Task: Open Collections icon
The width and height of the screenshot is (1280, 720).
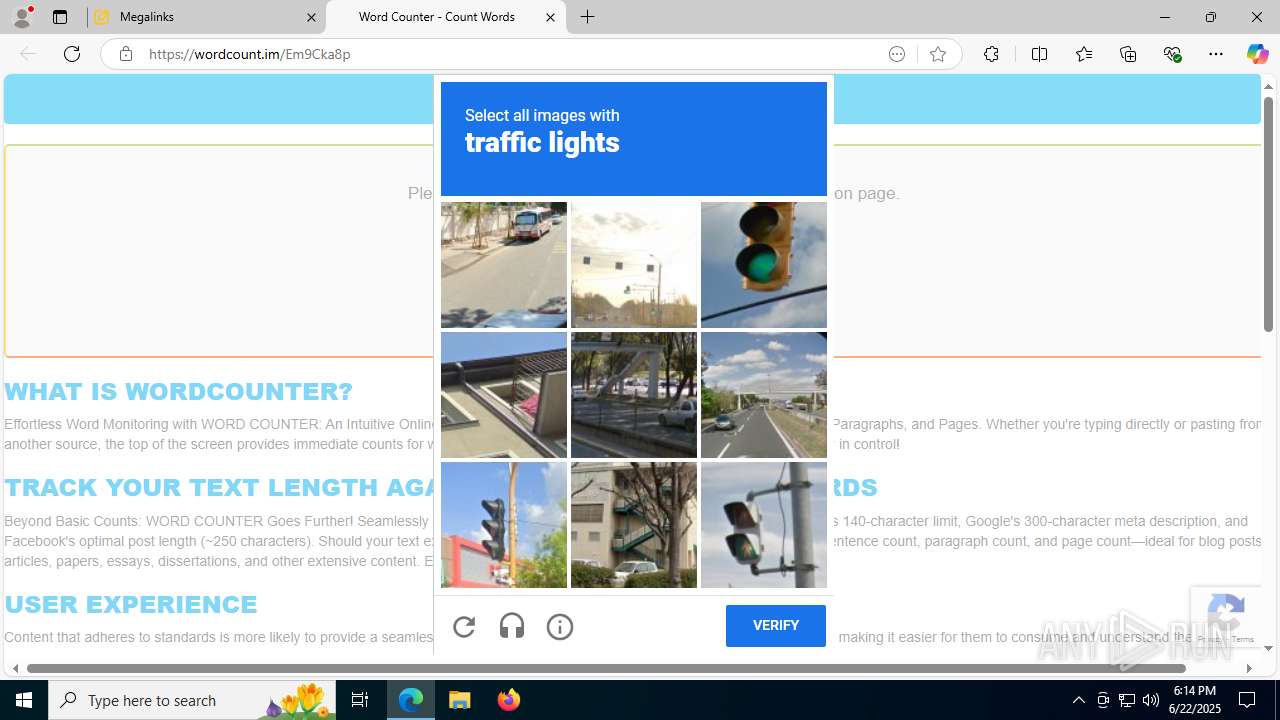Action: pyautogui.click(x=1128, y=54)
